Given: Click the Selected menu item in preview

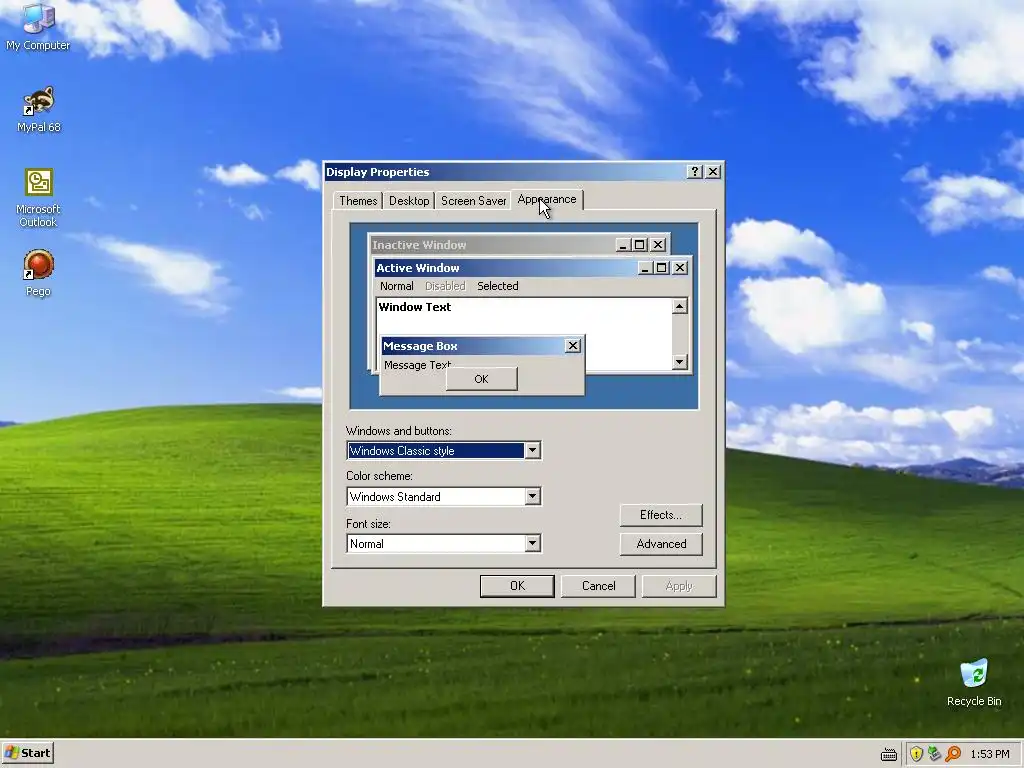Looking at the screenshot, I should pyautogui.click(x=498, y=286).
